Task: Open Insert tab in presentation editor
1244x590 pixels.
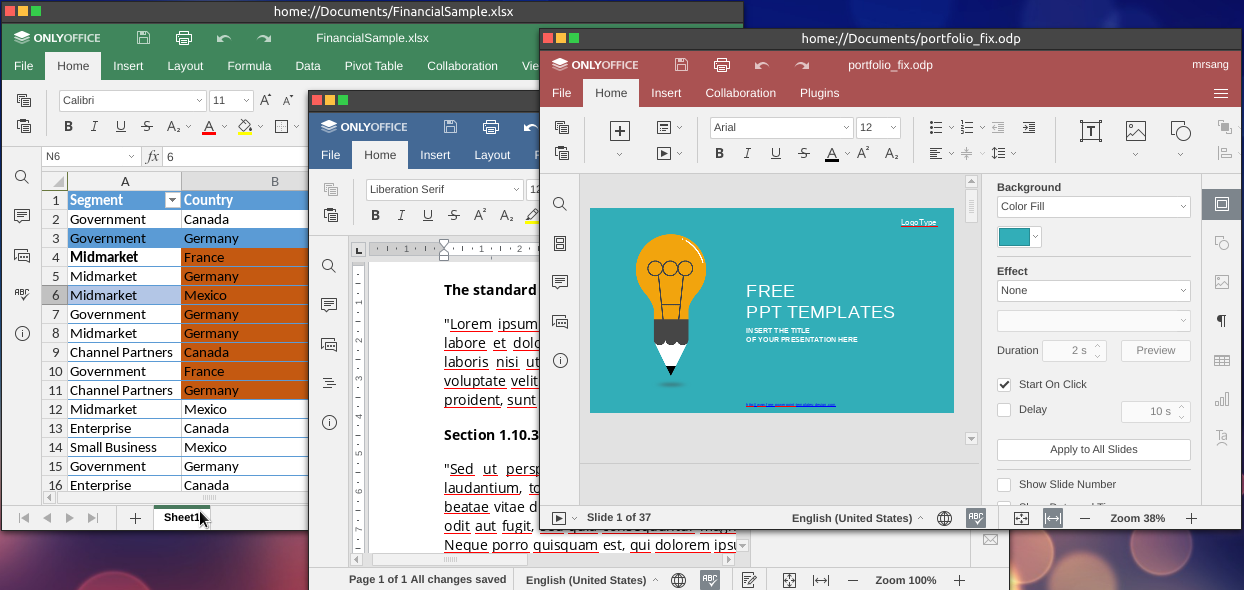Action: 666,93
